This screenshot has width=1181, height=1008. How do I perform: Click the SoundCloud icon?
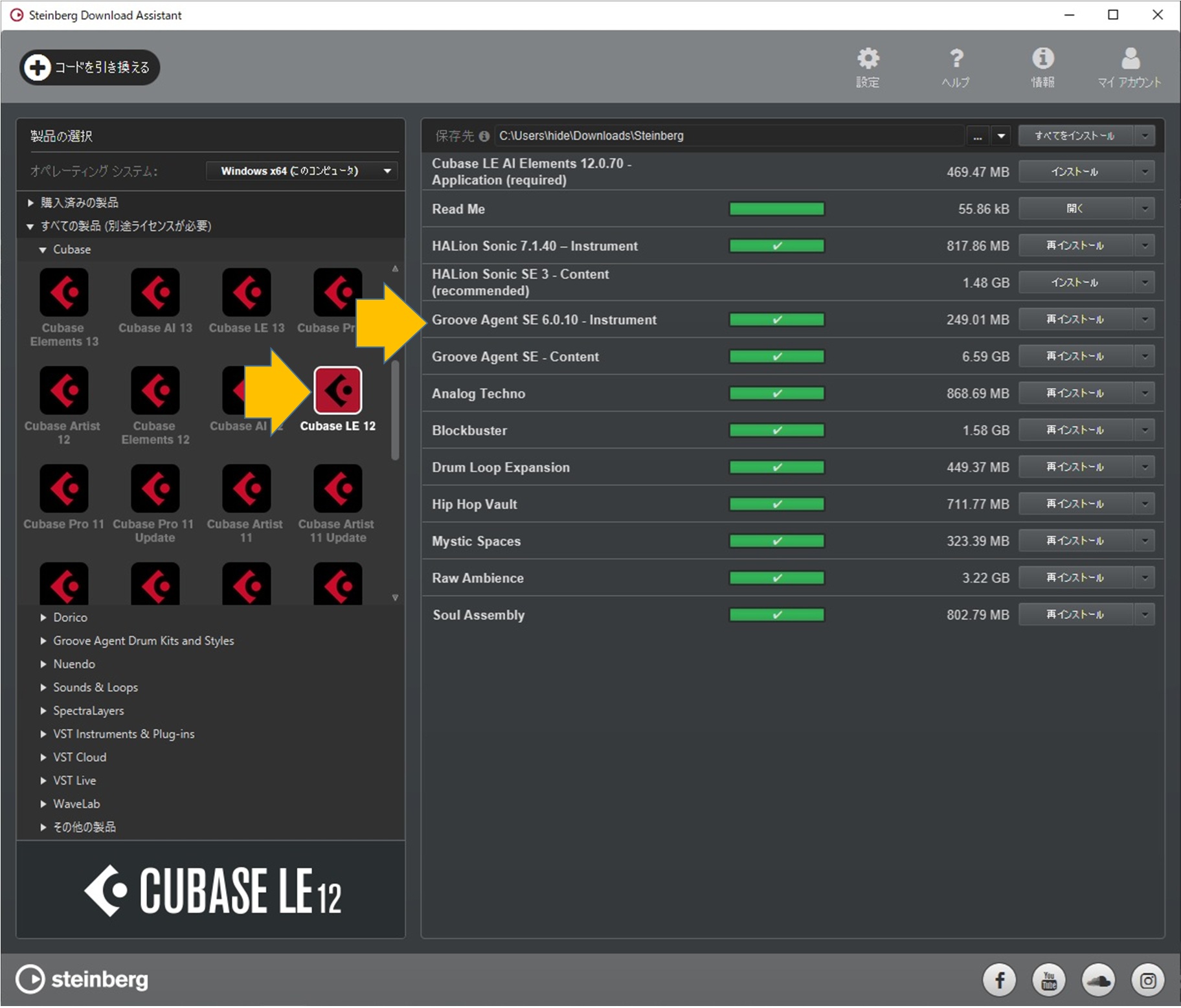pyautogui.click(x=1098, y=981)
